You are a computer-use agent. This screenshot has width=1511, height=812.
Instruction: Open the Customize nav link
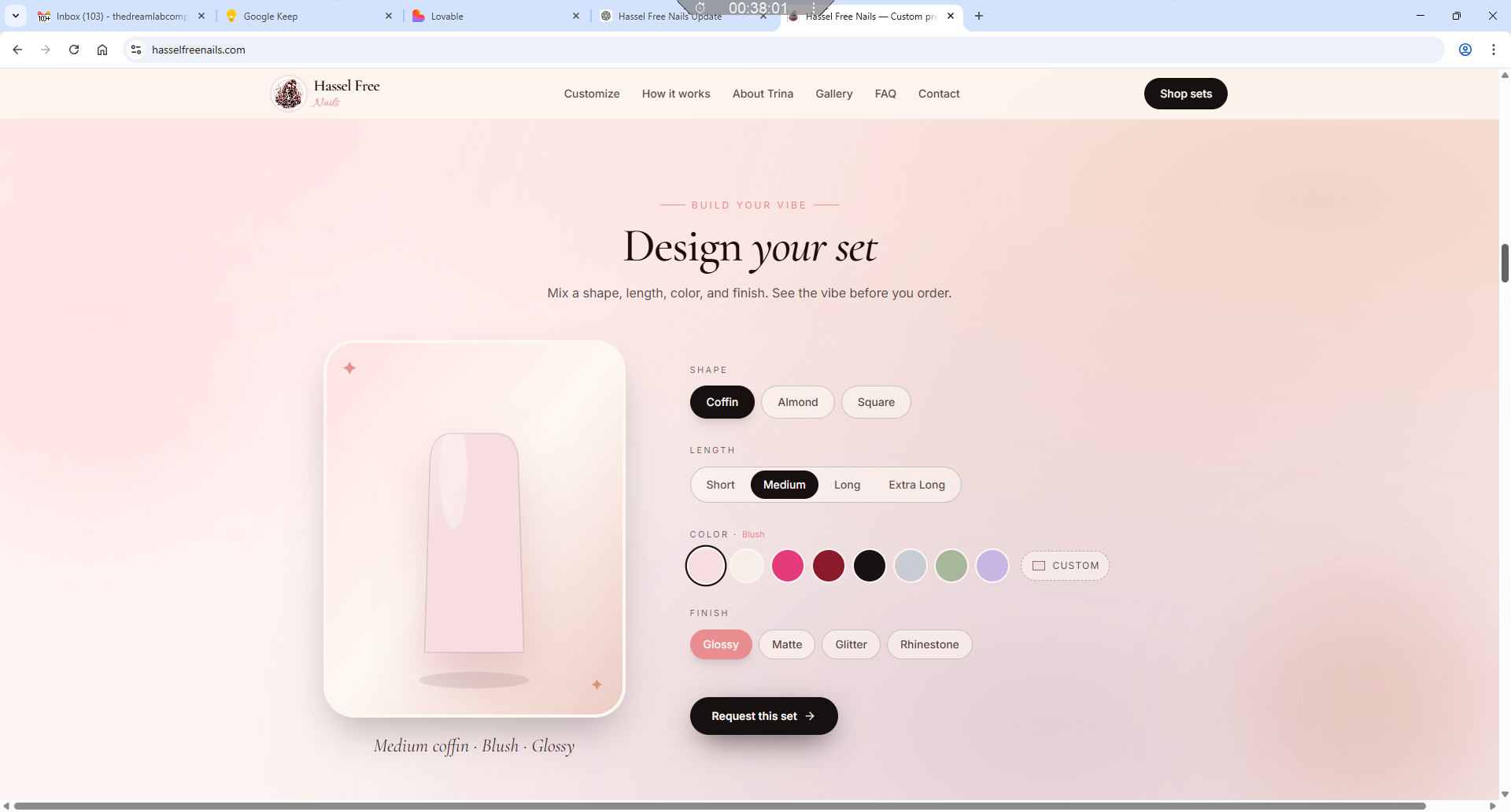pyautogui.click(x=592, y=94)
